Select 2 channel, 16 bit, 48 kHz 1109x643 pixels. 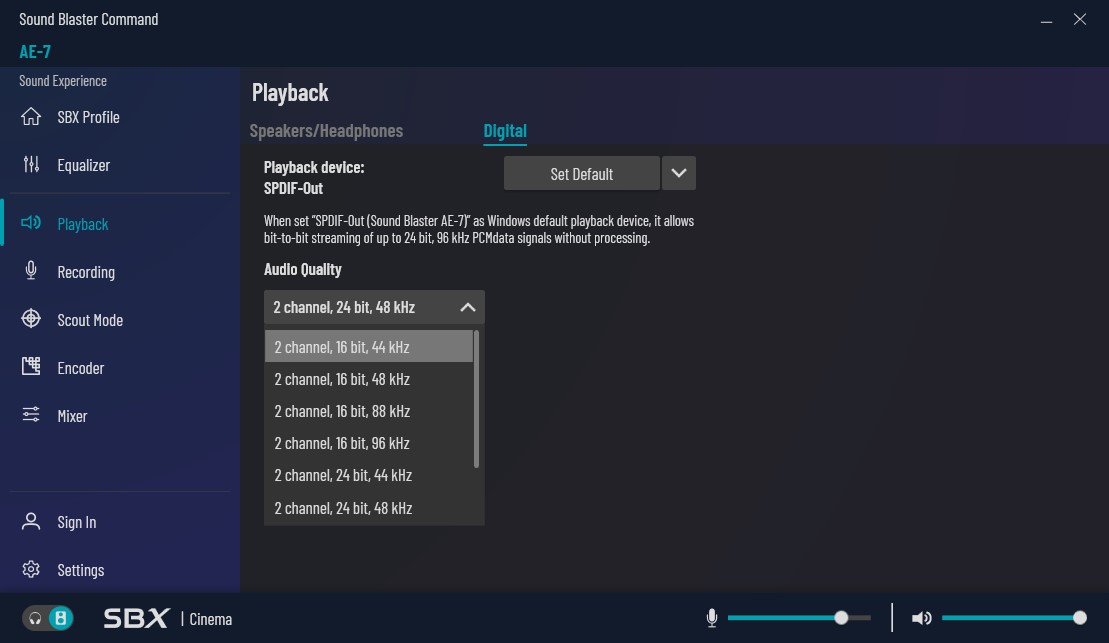[368, 378]
